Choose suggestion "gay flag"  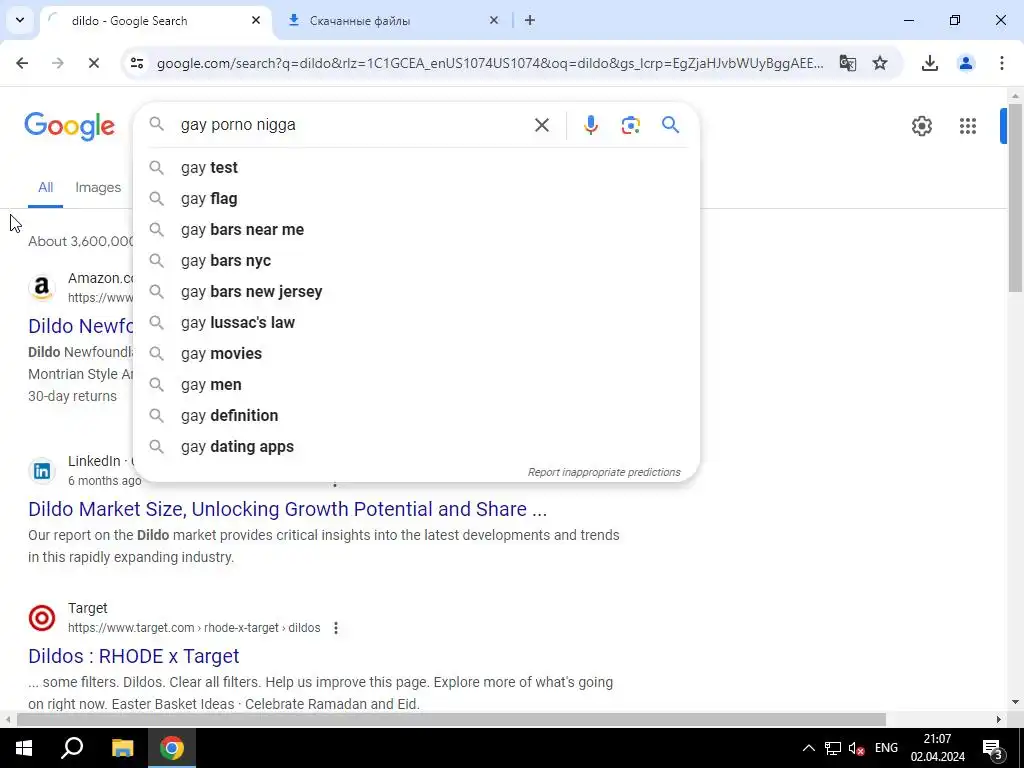pyautogui.click(x=416, y=199)
